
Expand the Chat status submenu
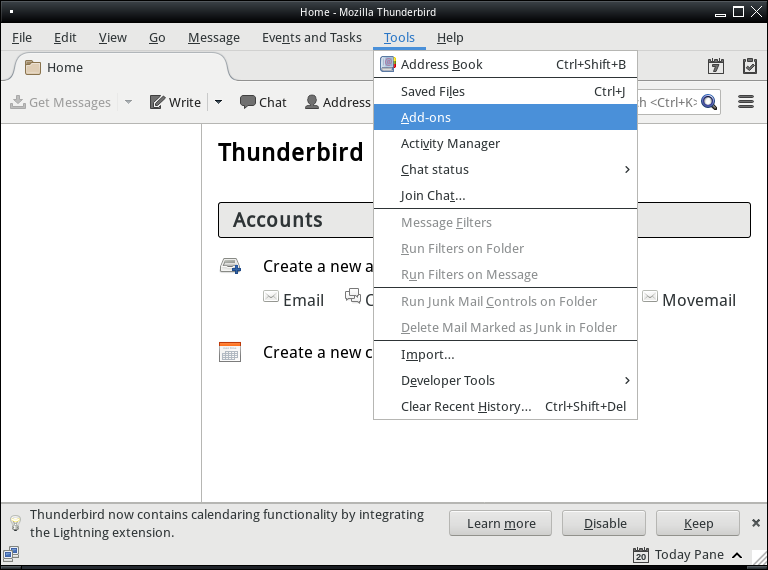click(x=505, y=169)
